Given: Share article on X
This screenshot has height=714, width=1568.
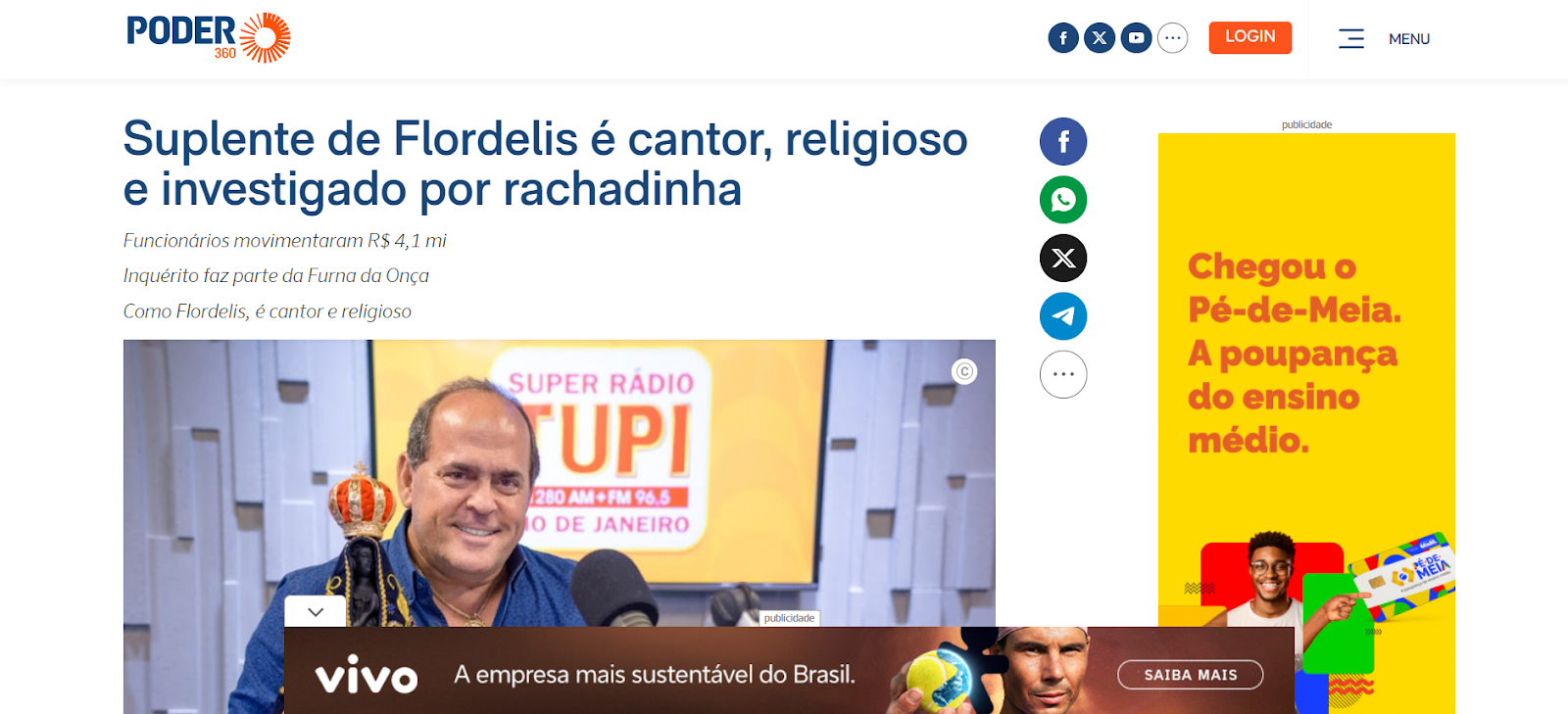Looking at the screenshot, I should 1063,259.
